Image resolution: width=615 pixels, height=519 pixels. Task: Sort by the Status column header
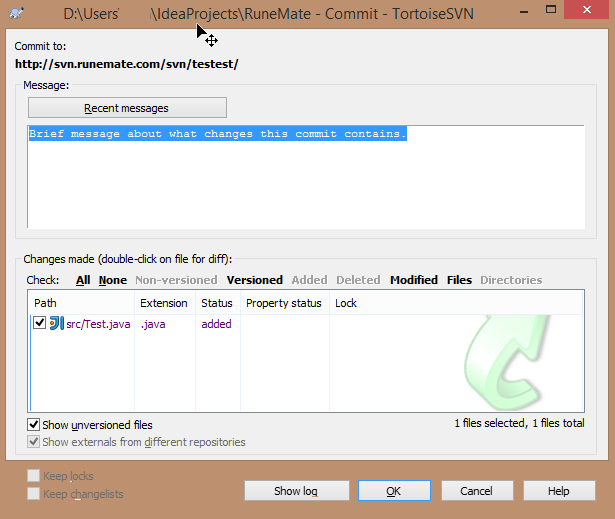(218, 303)
